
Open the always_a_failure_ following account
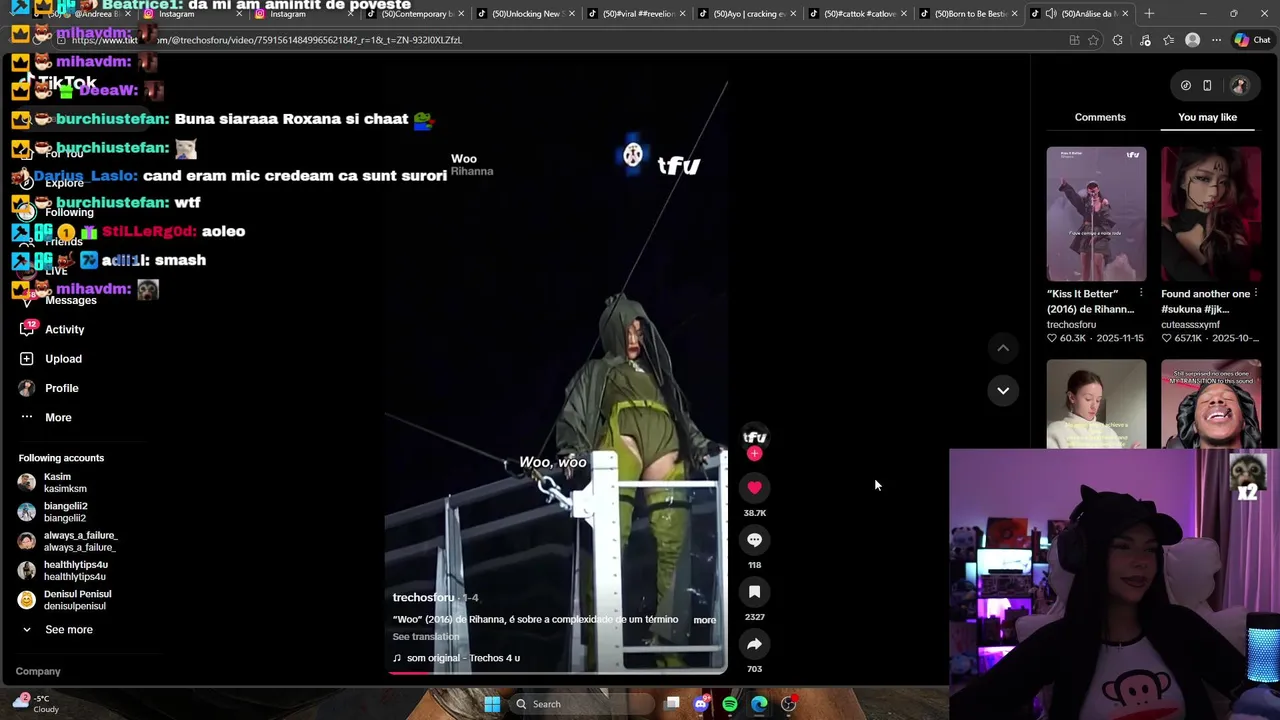pyautogui.click(x=68, y=541)
